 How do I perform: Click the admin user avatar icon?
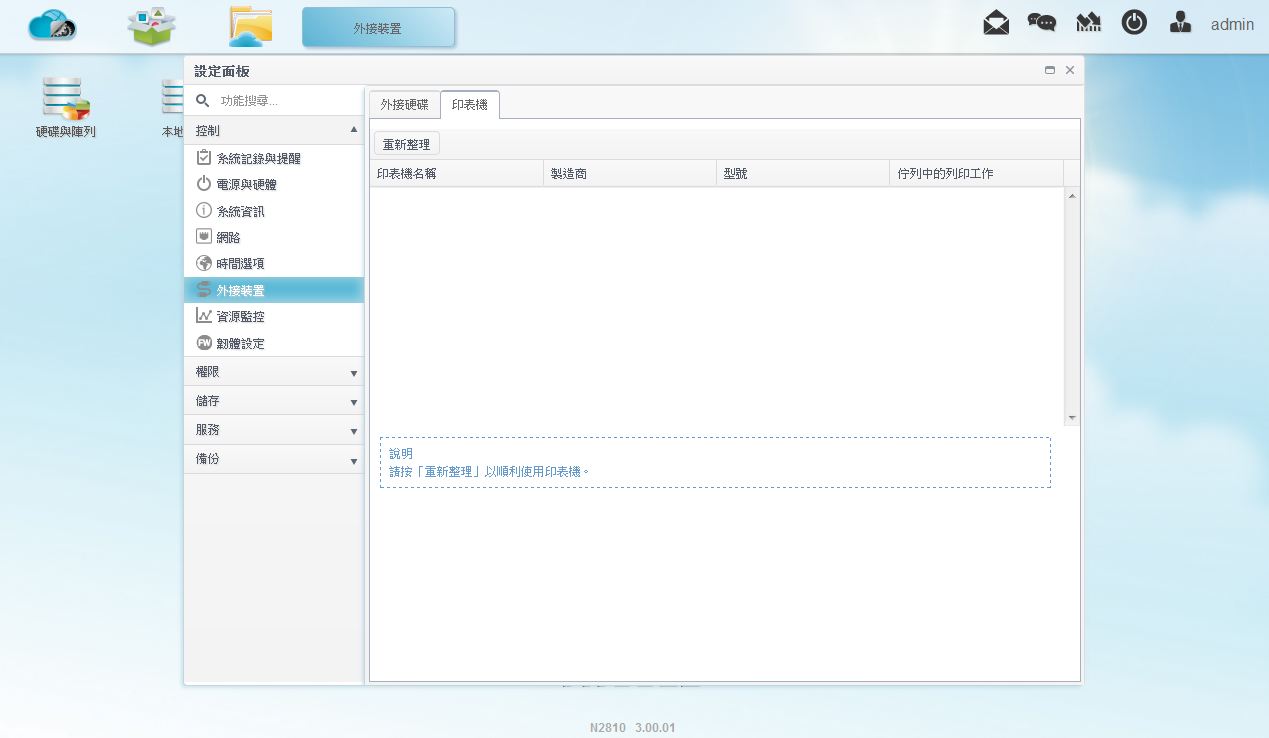(1180, 23)
